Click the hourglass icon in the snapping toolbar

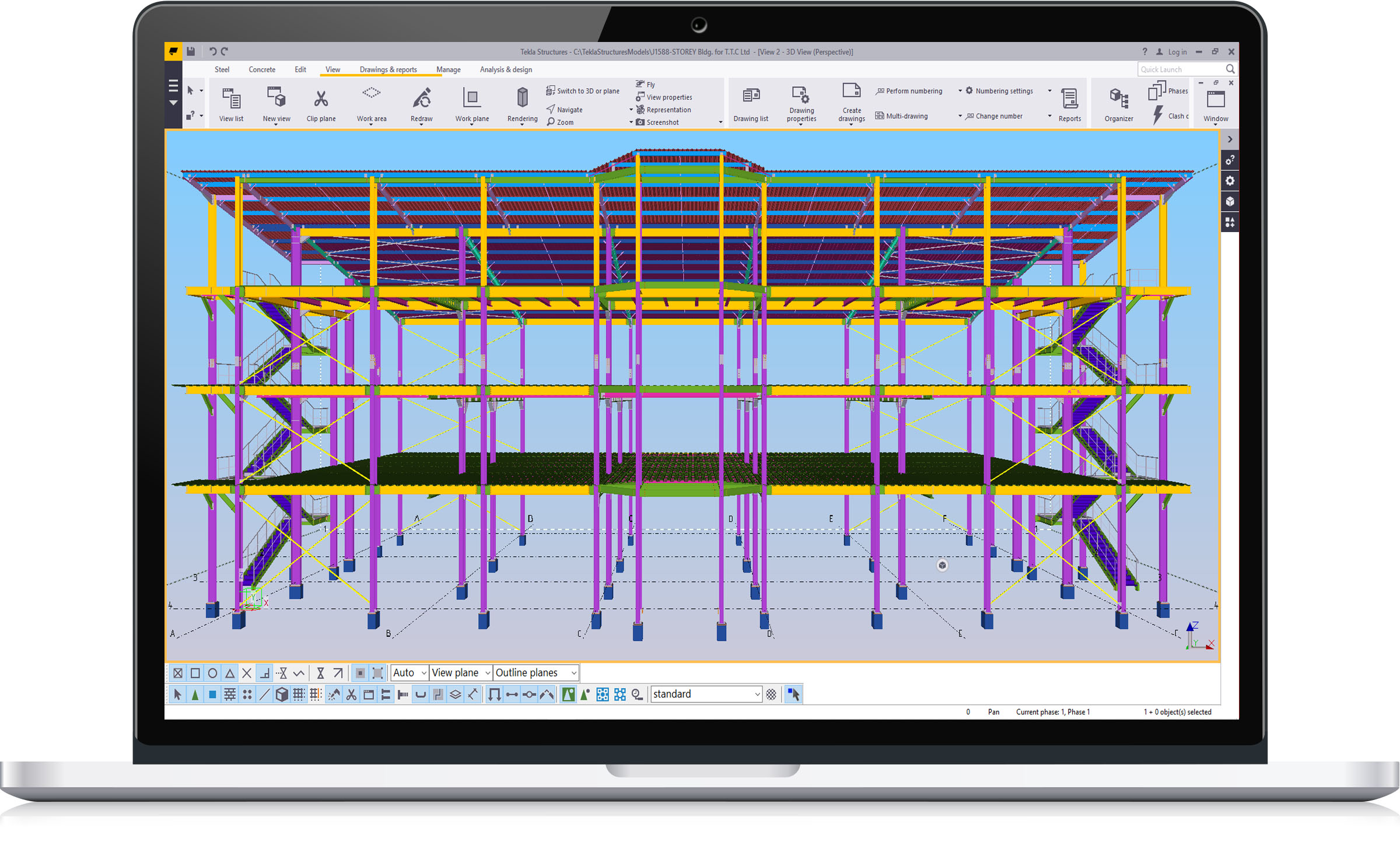tap(320, 673)
